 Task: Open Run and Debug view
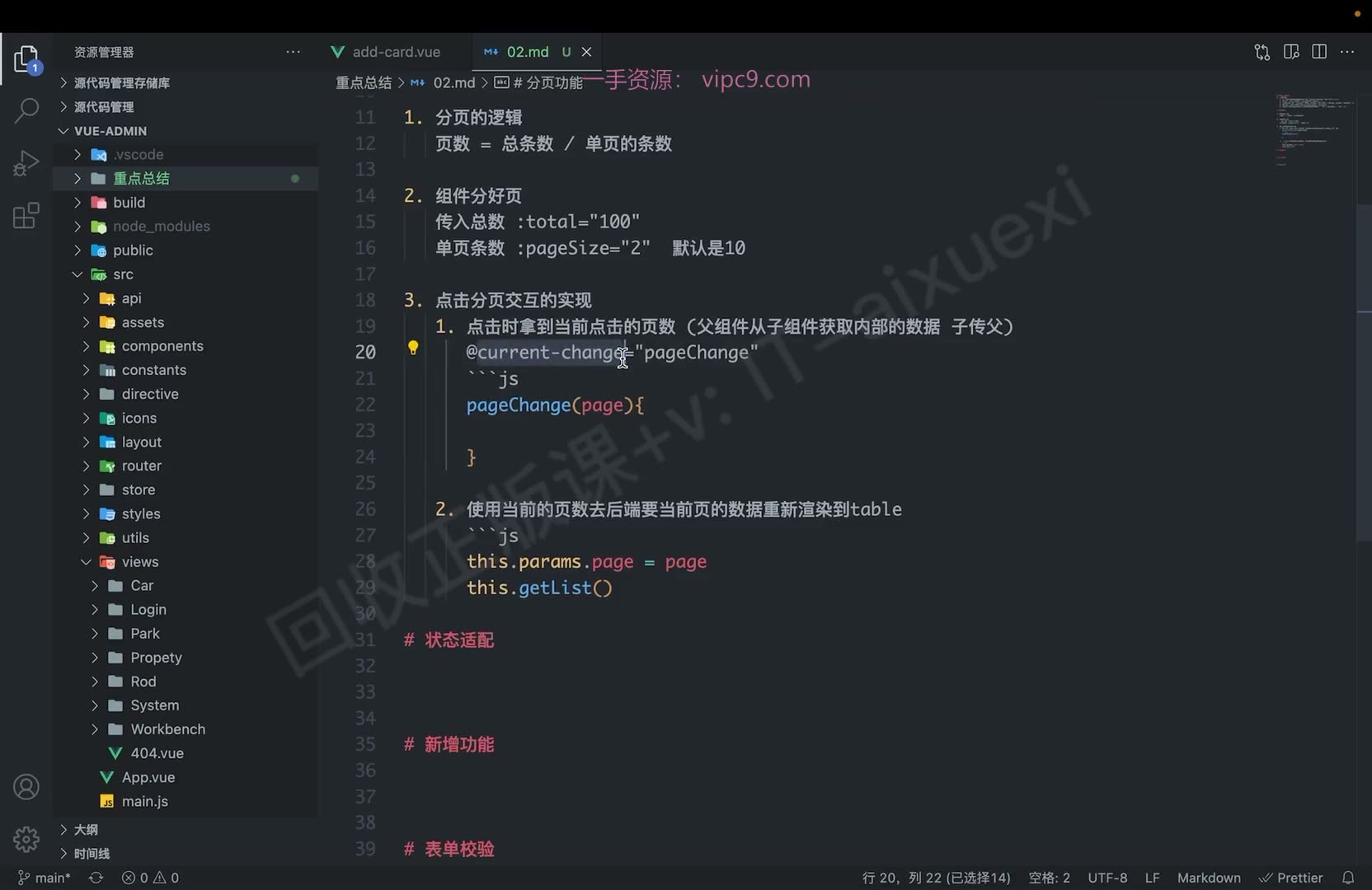click(x=26, y=163)
